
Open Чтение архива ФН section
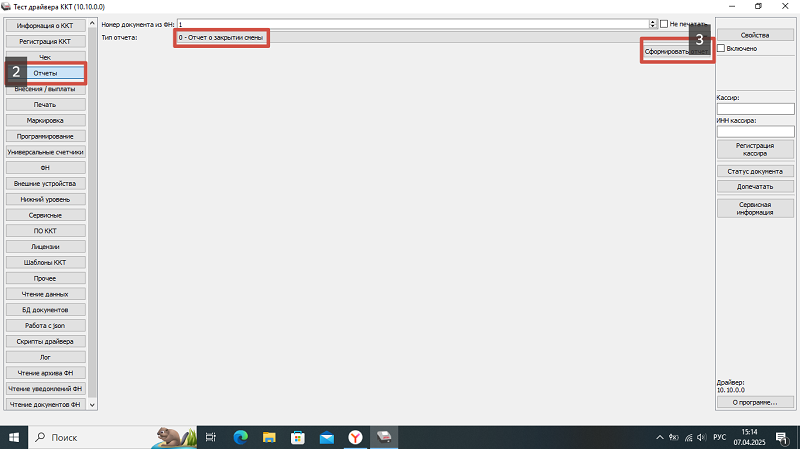[x=45, y=373]
